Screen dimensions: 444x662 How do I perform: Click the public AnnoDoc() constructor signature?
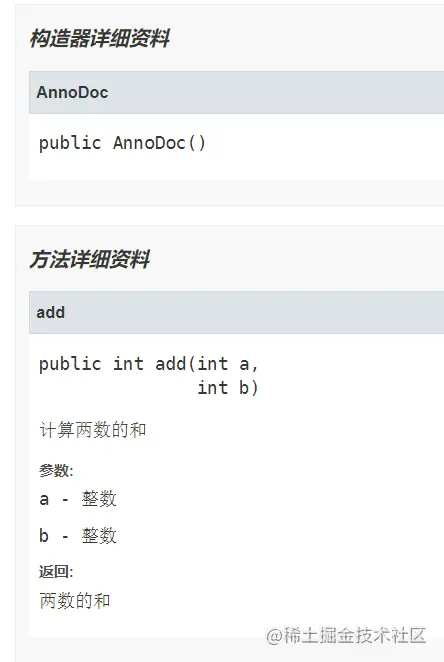[122, 143]
